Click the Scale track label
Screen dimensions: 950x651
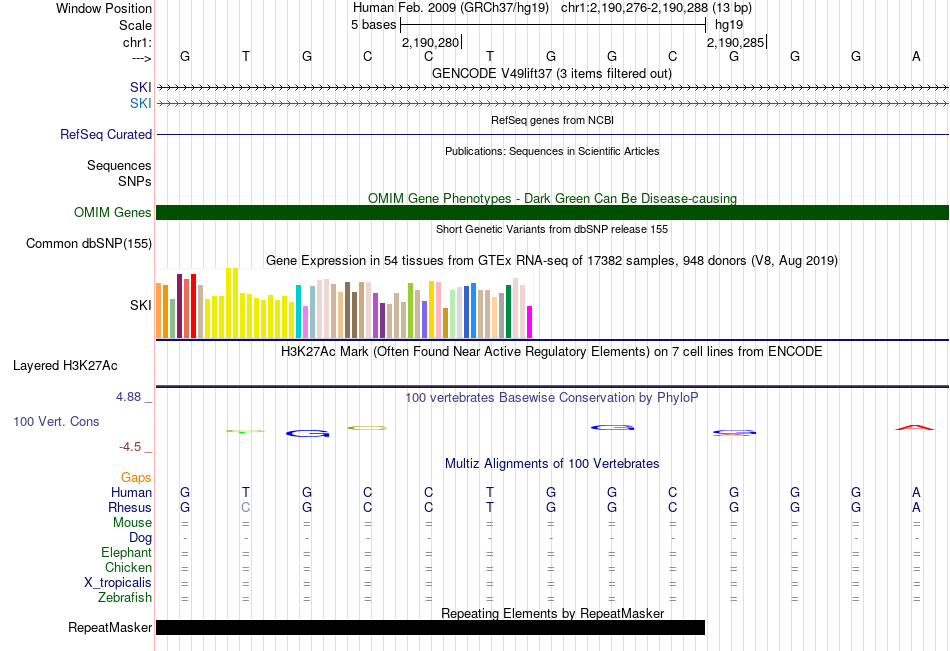[x=135, y=25]
